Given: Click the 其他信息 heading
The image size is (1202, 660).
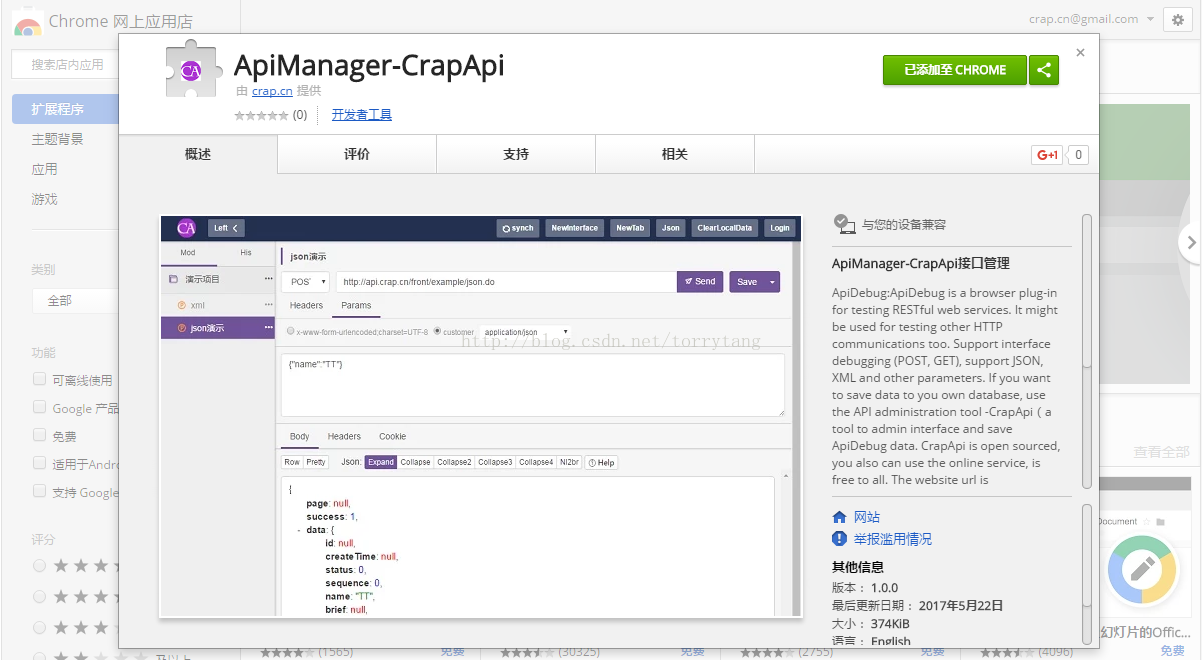Looking at the screenshot, I should (x=858, y=567).
